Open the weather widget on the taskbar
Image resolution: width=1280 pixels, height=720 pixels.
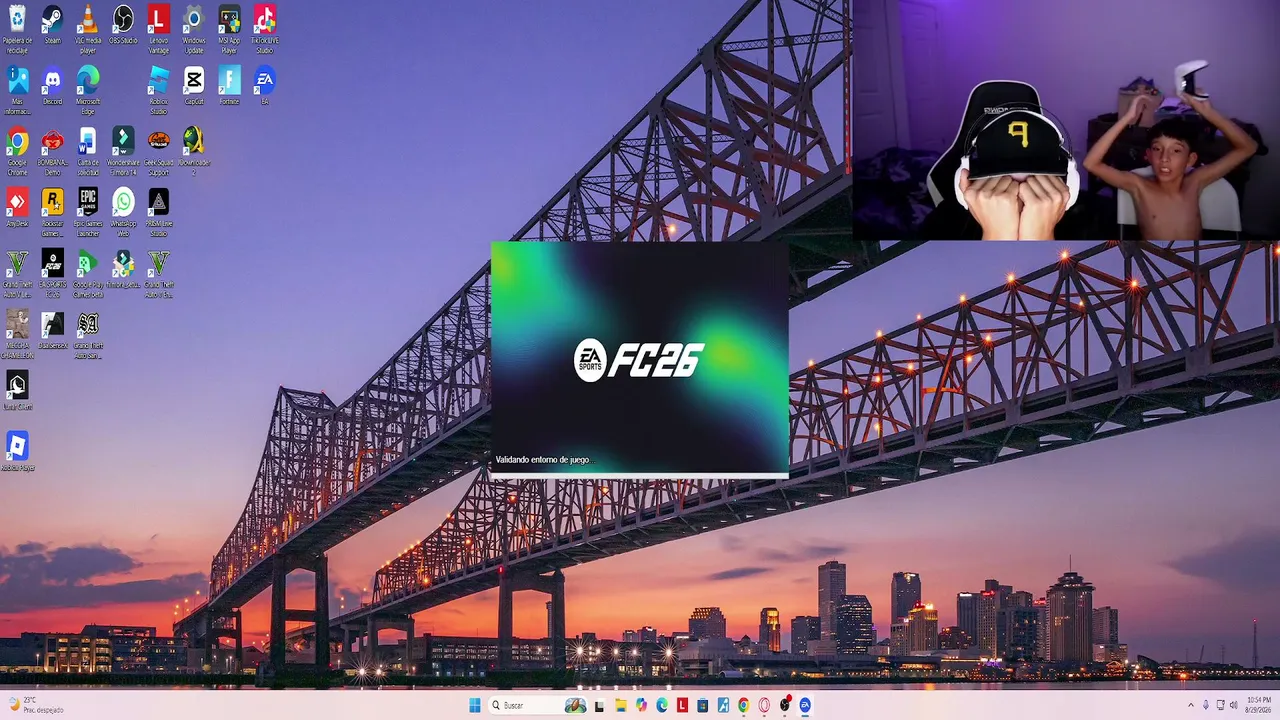(x=36, y=705)
